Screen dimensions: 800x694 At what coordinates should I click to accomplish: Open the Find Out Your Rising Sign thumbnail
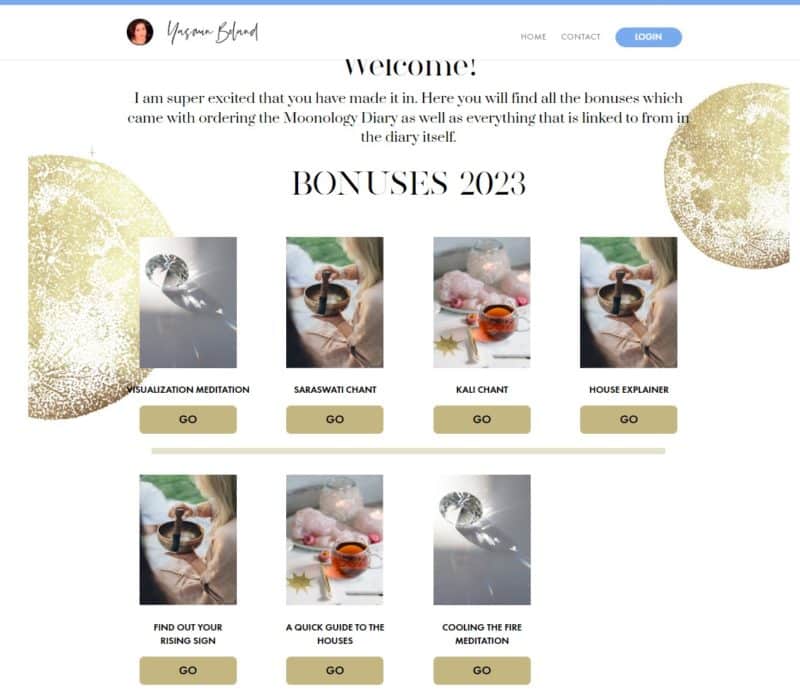point(188,540)
